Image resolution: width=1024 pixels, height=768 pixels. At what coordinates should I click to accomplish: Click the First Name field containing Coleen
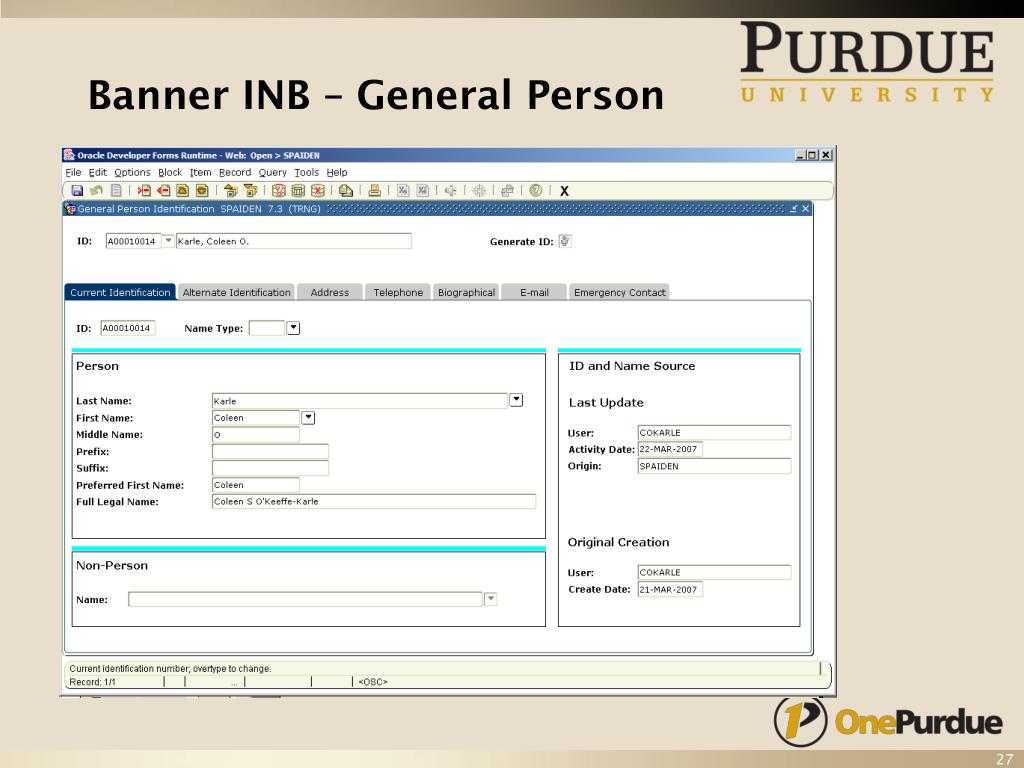click(x=256, y=417)
